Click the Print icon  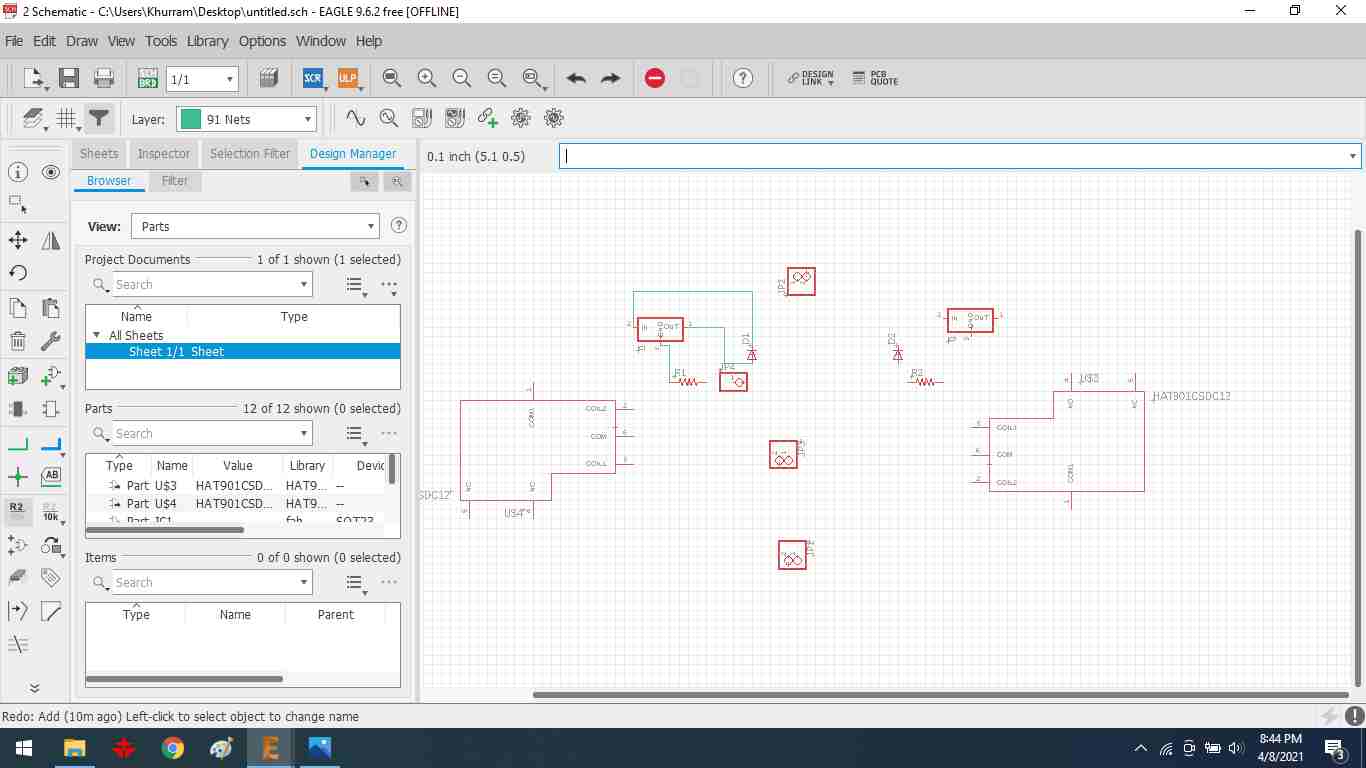(103, 78)
